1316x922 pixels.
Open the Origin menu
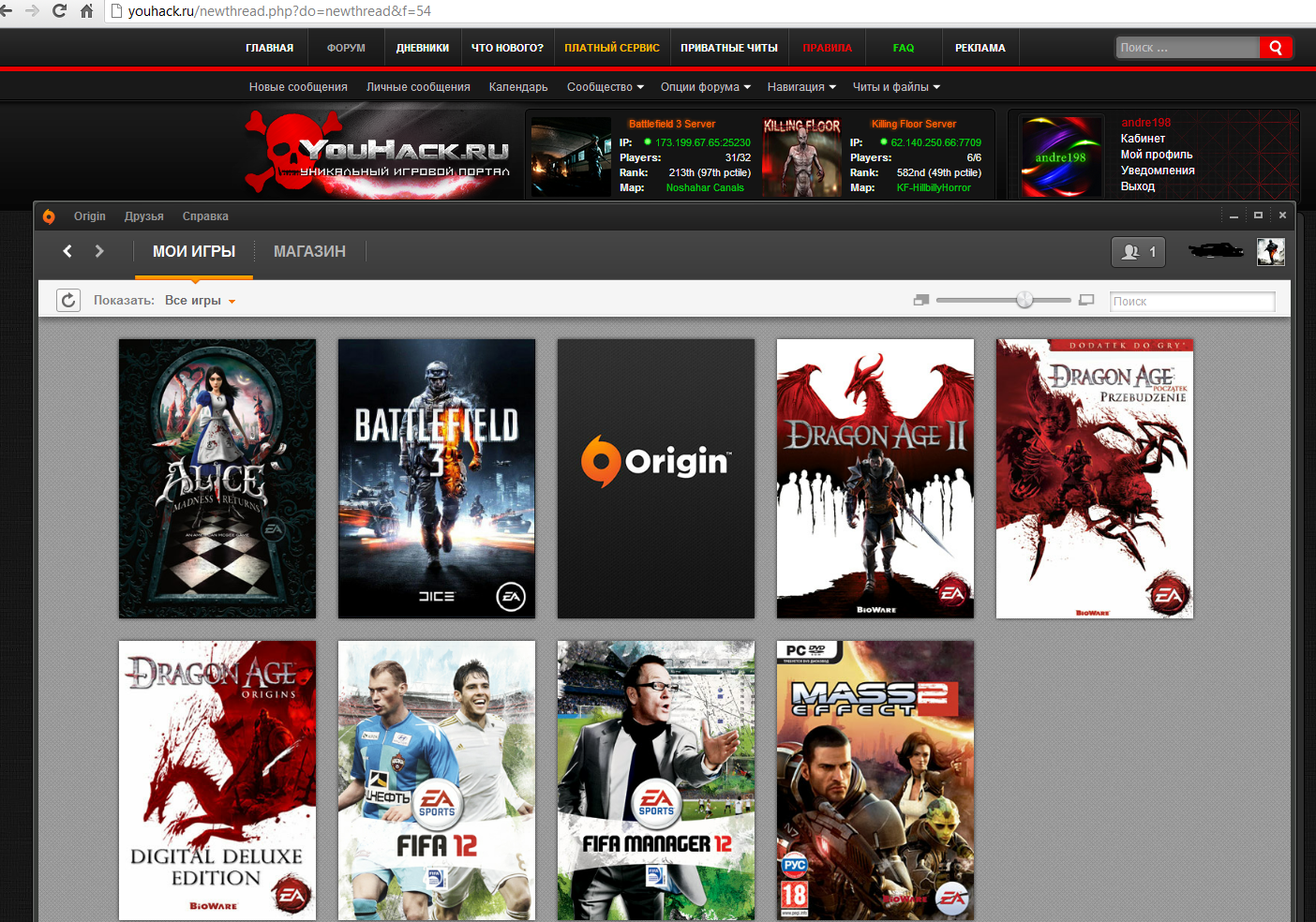coord(90,216)
